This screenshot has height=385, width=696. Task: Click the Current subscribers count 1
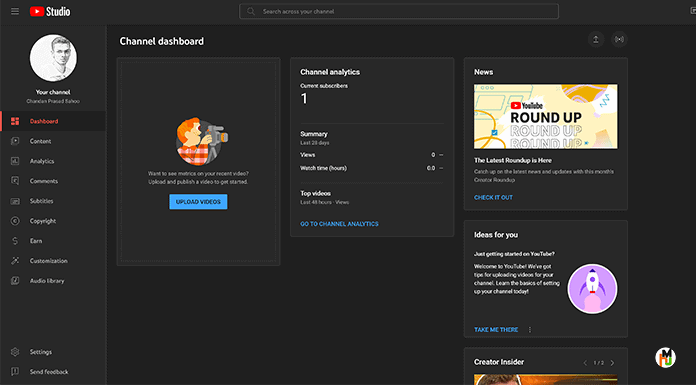tap(304, 98)
